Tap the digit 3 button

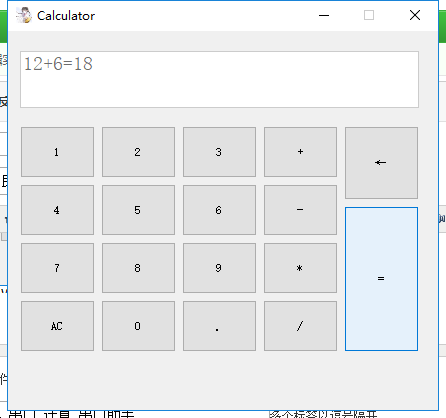tap(219, 152)
